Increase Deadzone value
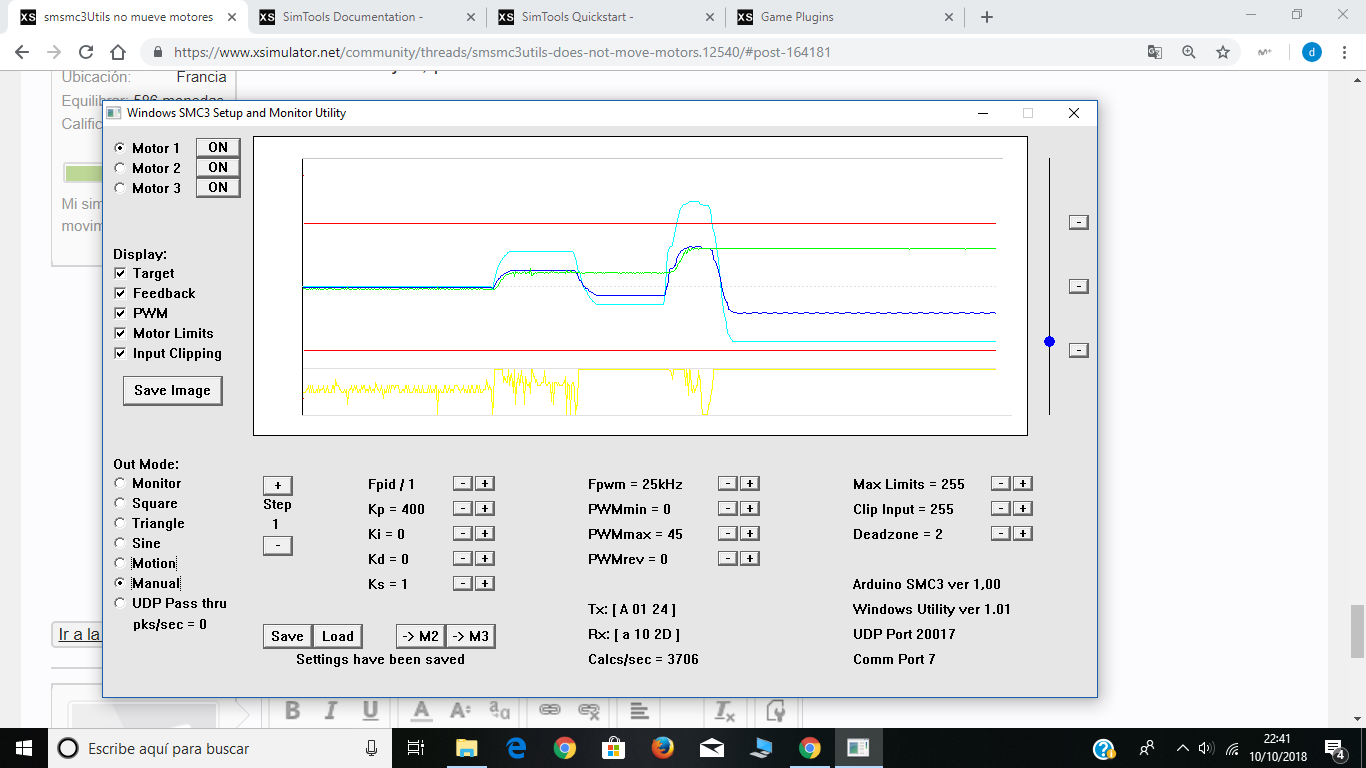Image resolution: width=1366 pixels, height=768 pixels. [1022, 533]
